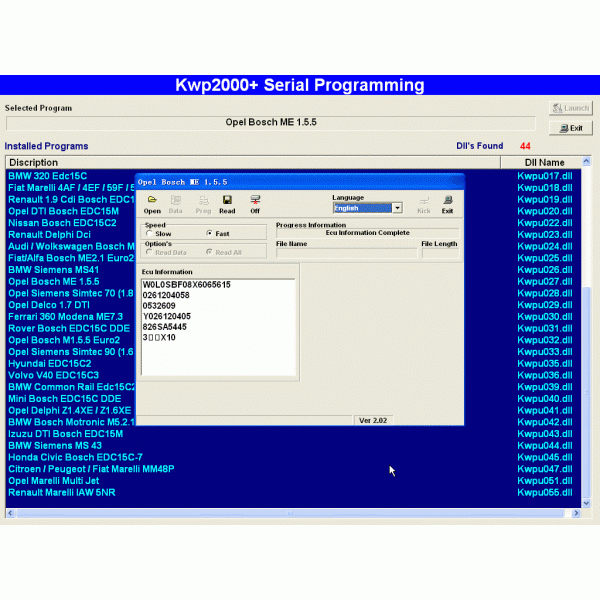
Task: Select Renault Delphi Dci row
Action: click(x=49, y=235)
